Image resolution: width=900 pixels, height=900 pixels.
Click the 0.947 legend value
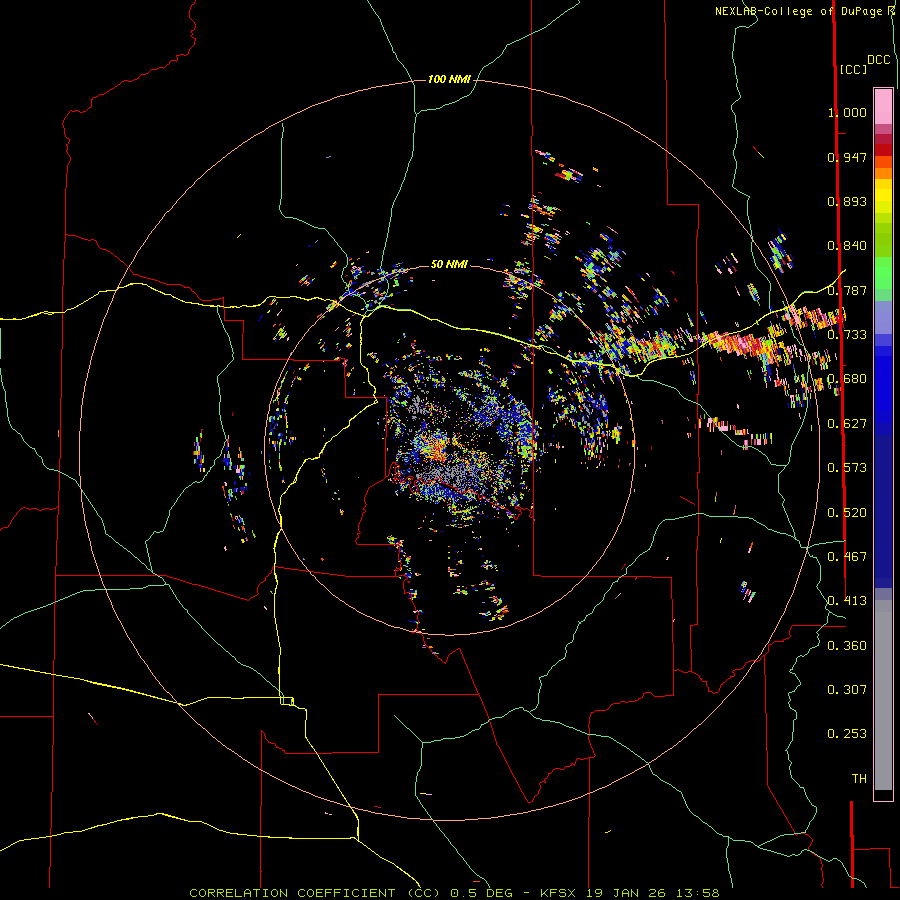point(847,157)
